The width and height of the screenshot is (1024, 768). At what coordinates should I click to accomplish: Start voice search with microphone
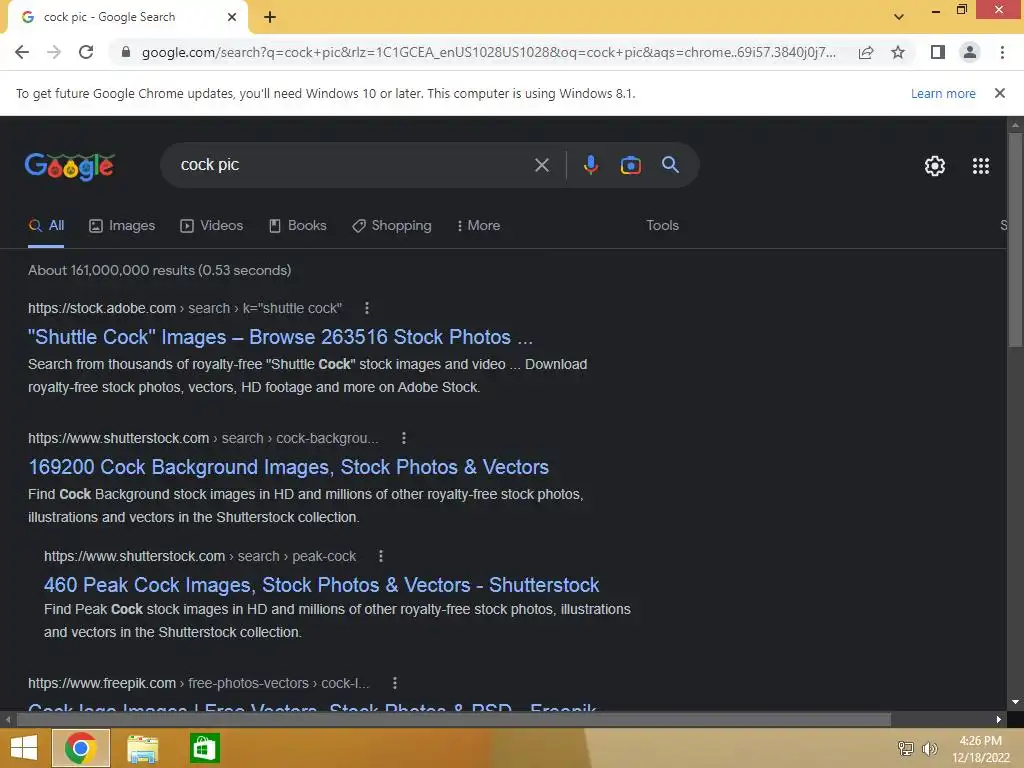tap(590, 165)
